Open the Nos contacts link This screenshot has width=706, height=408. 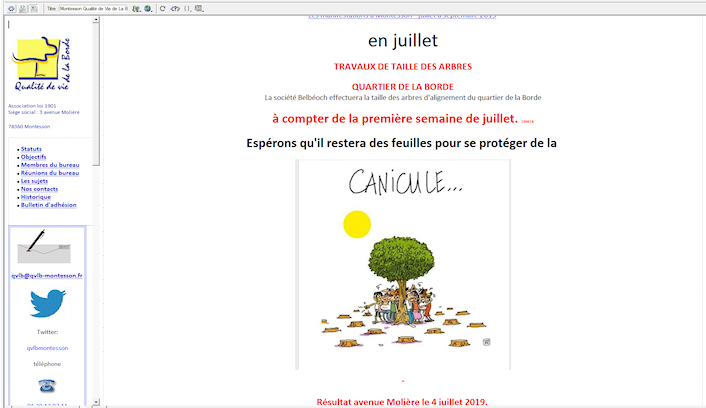(39, 189)
